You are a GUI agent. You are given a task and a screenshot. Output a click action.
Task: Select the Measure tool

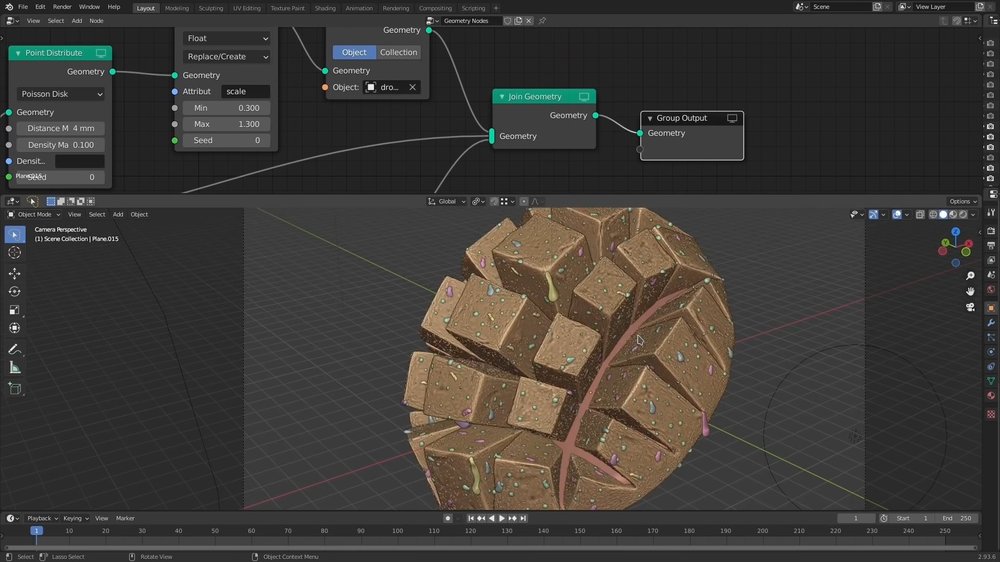pyautogui.click(x=15, y=367)
